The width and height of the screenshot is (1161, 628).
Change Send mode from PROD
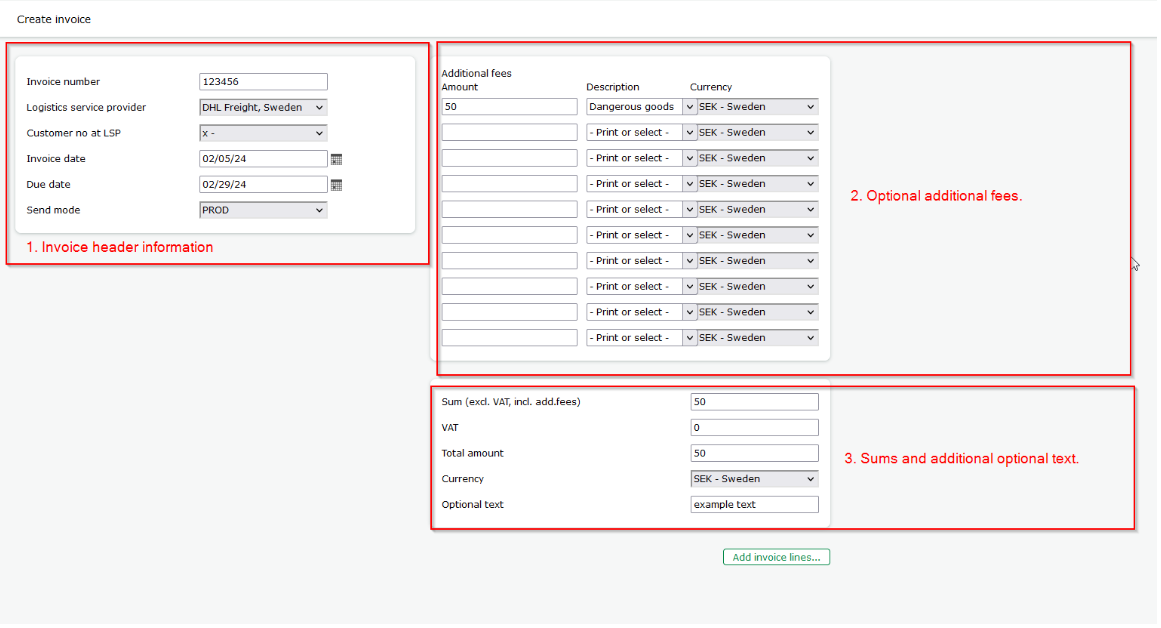tap(263, 210)
